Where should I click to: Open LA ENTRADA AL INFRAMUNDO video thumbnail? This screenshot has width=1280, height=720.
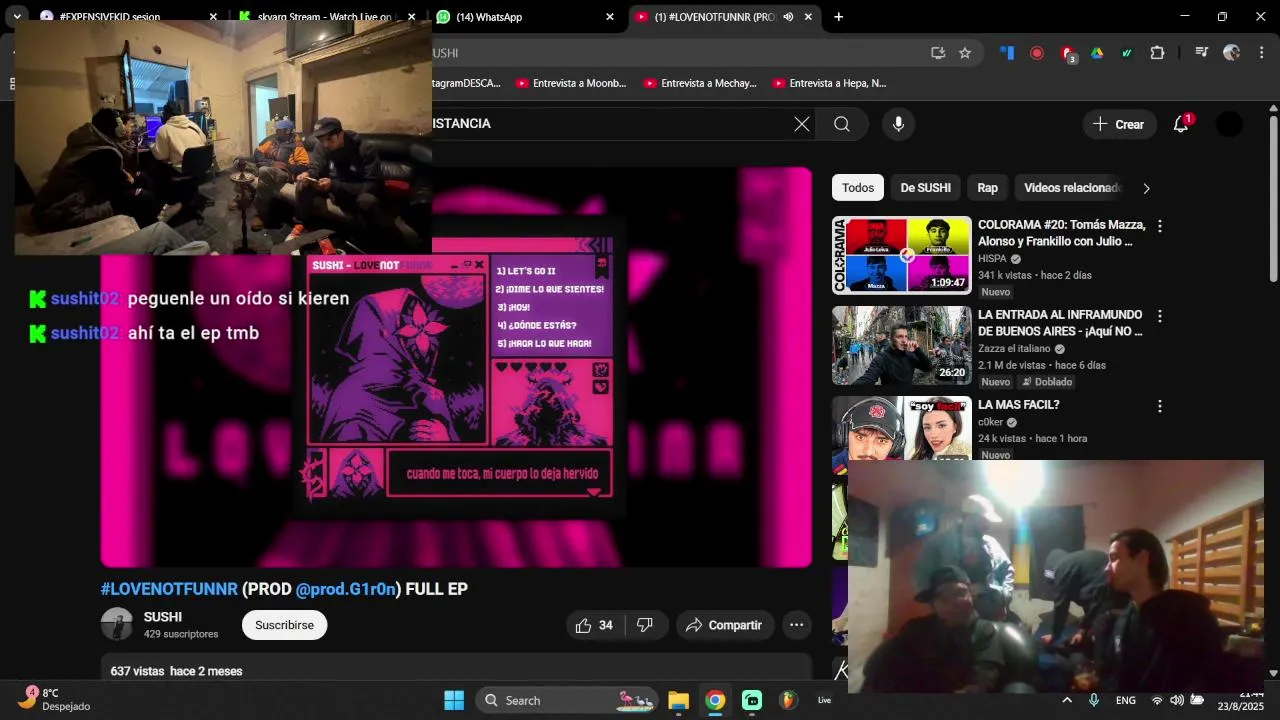902,345
